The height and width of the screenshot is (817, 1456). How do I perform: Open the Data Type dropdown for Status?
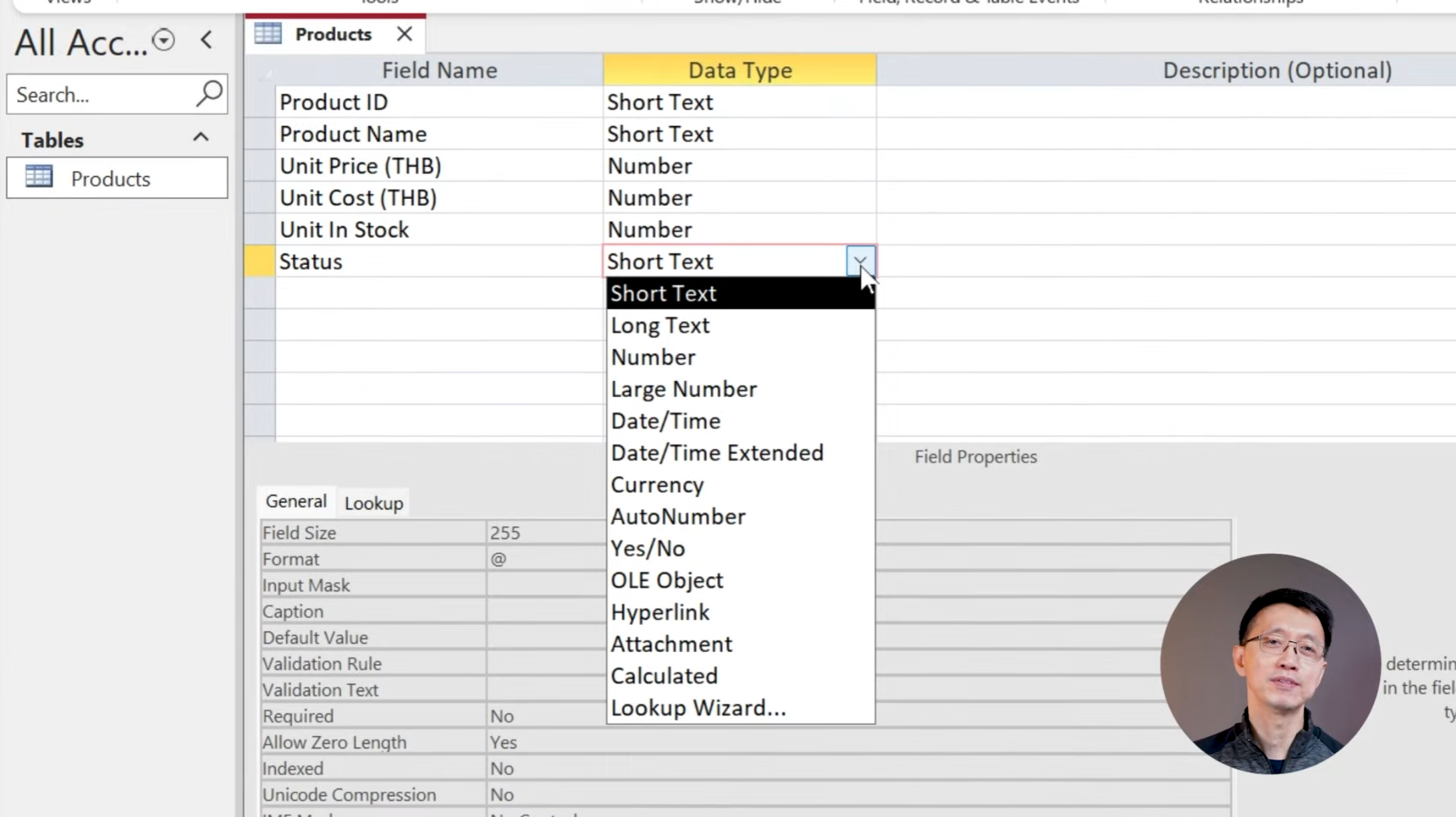pos(860,261)
